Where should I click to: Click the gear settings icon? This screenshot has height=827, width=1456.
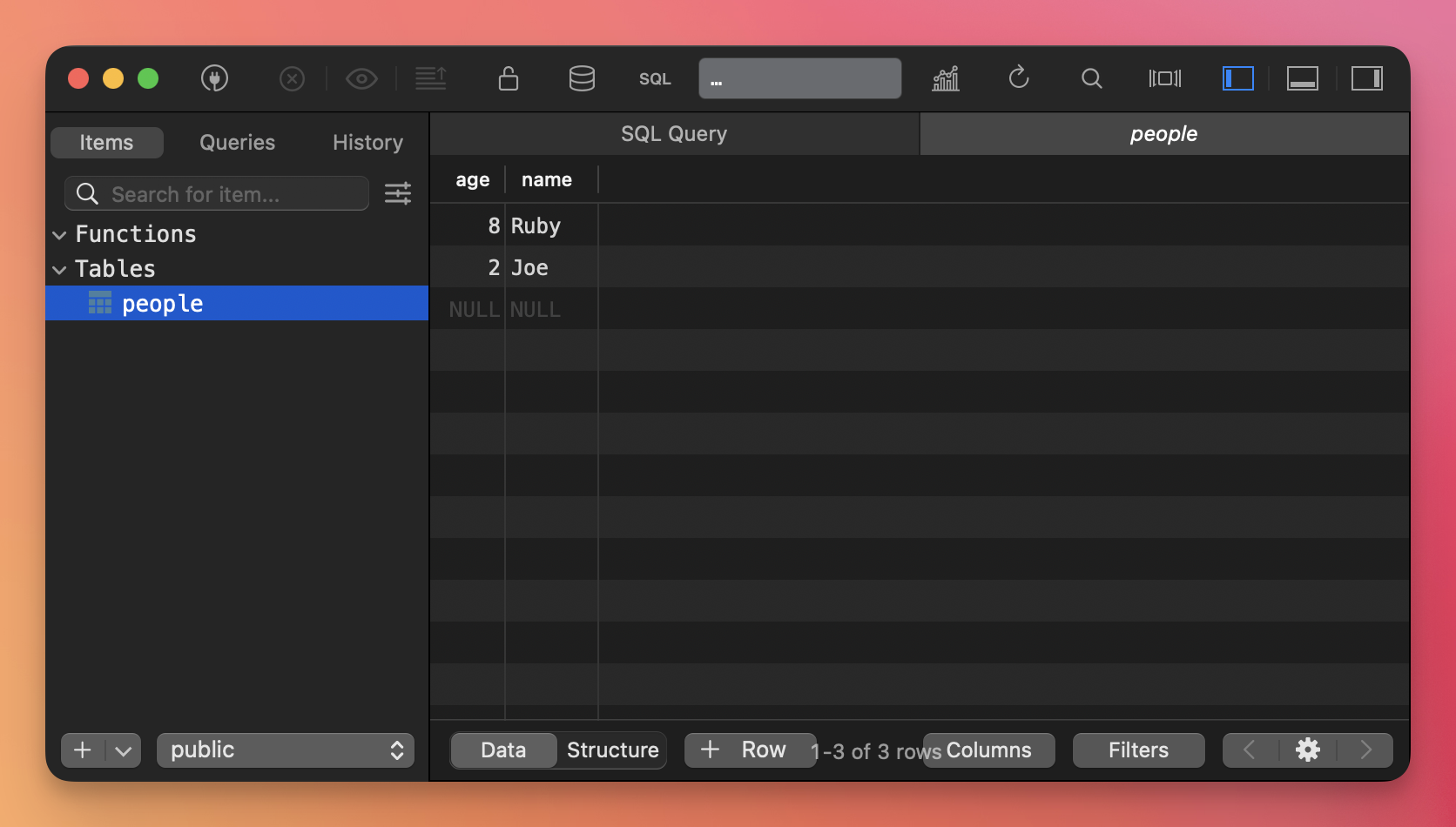click(1307, 750)
